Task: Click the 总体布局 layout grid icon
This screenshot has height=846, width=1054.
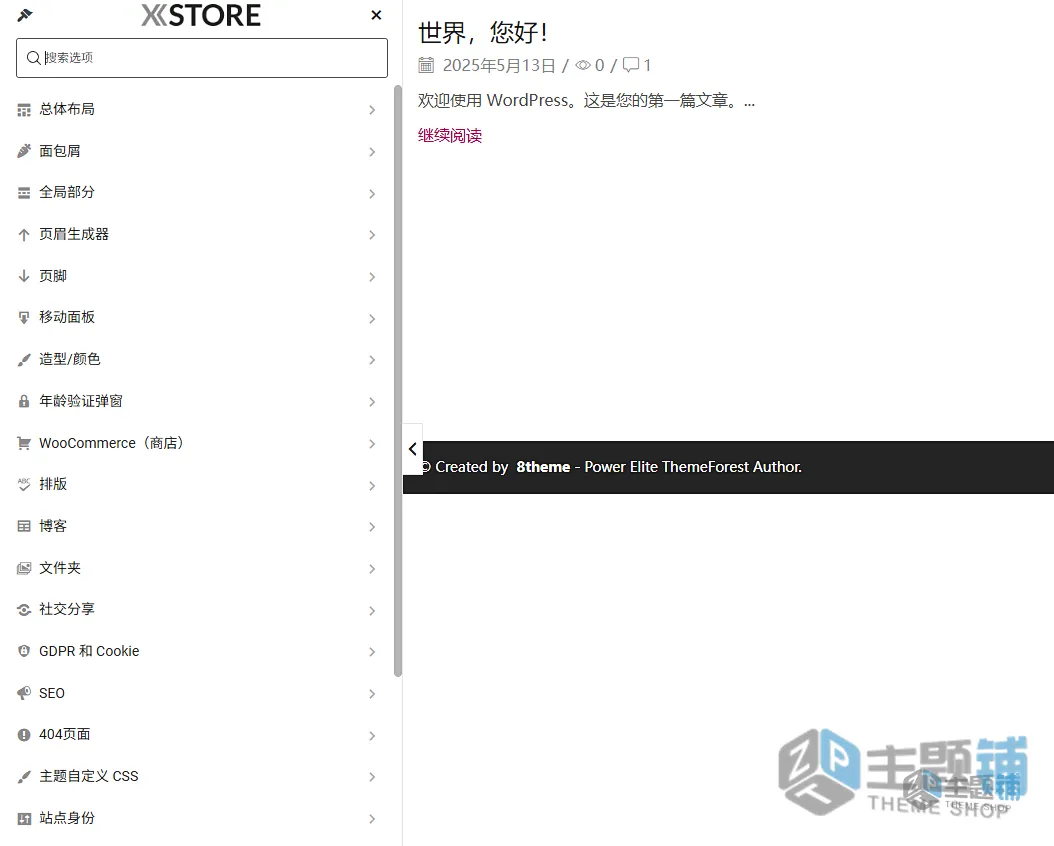Action: pos(24,110)
